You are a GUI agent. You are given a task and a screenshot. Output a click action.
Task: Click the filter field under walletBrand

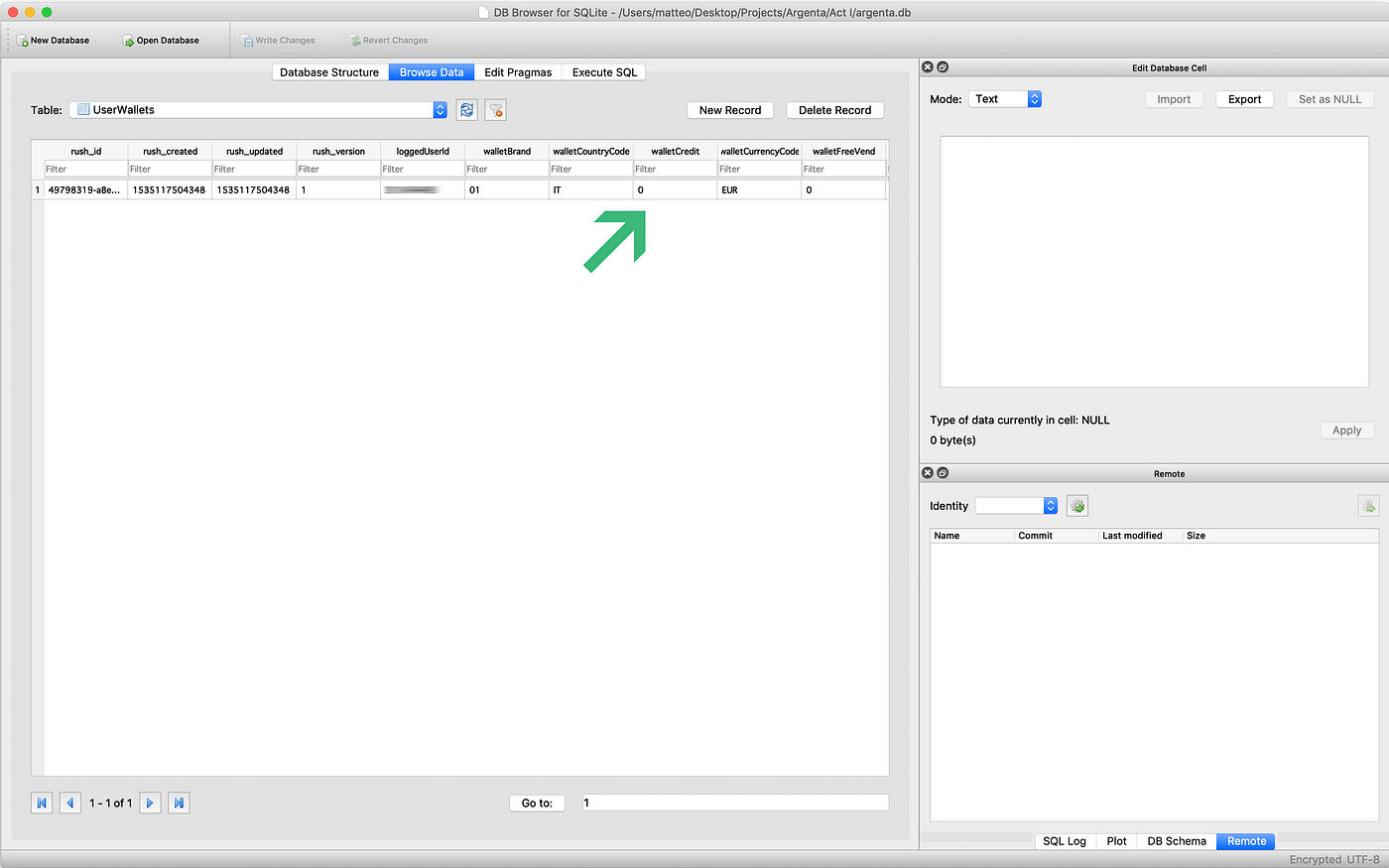[x=507, y=169]
